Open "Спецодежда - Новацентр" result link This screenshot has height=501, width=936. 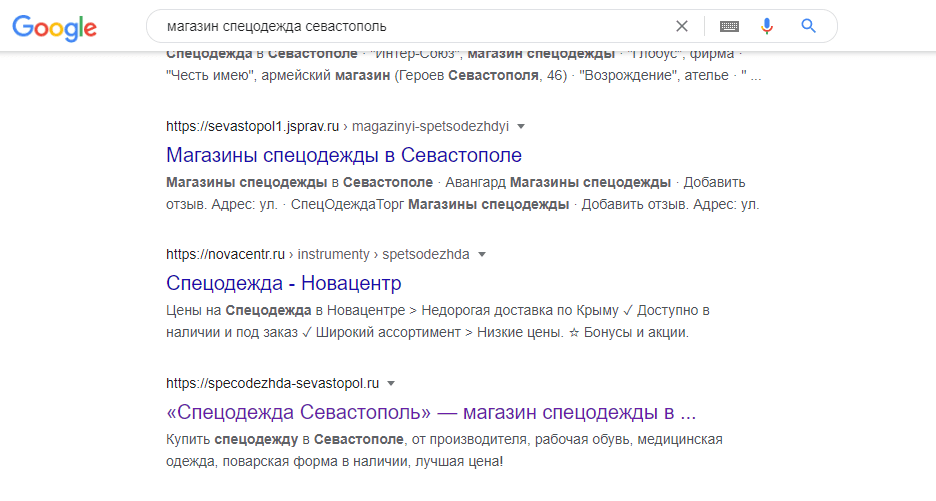click(x=283, y=283)
